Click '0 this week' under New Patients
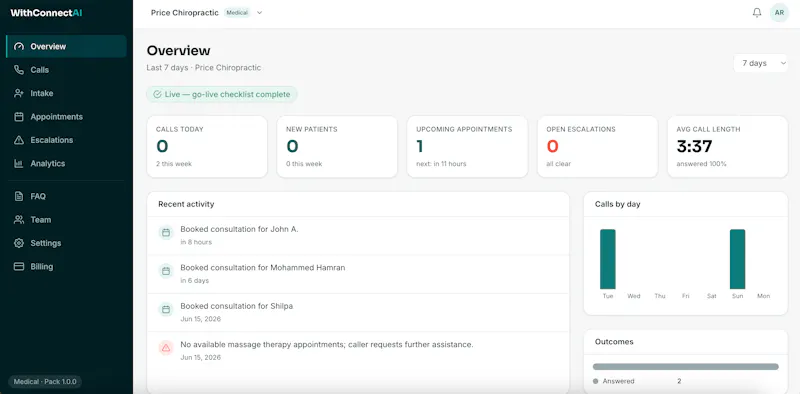The image size is (800, 394). pyautogui.click(x=304, y=164)
